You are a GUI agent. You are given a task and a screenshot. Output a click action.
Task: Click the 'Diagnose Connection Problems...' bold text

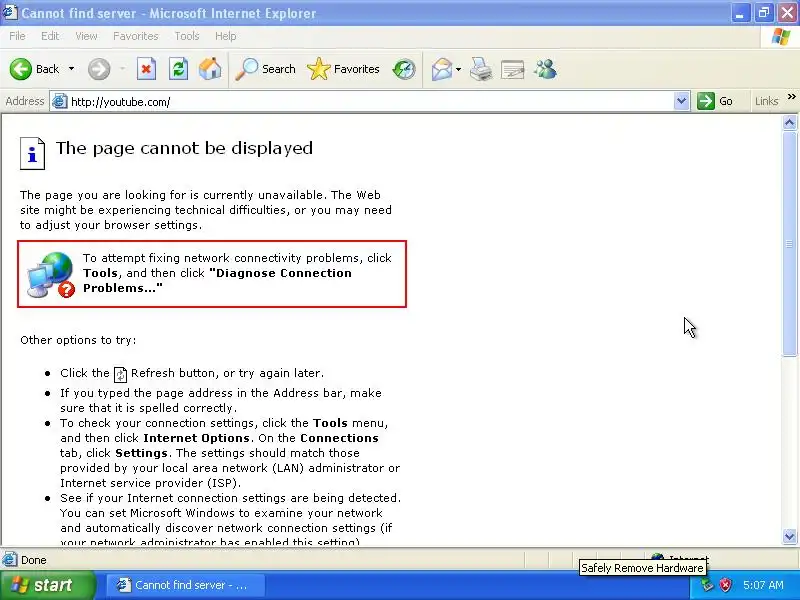[217, 281]
